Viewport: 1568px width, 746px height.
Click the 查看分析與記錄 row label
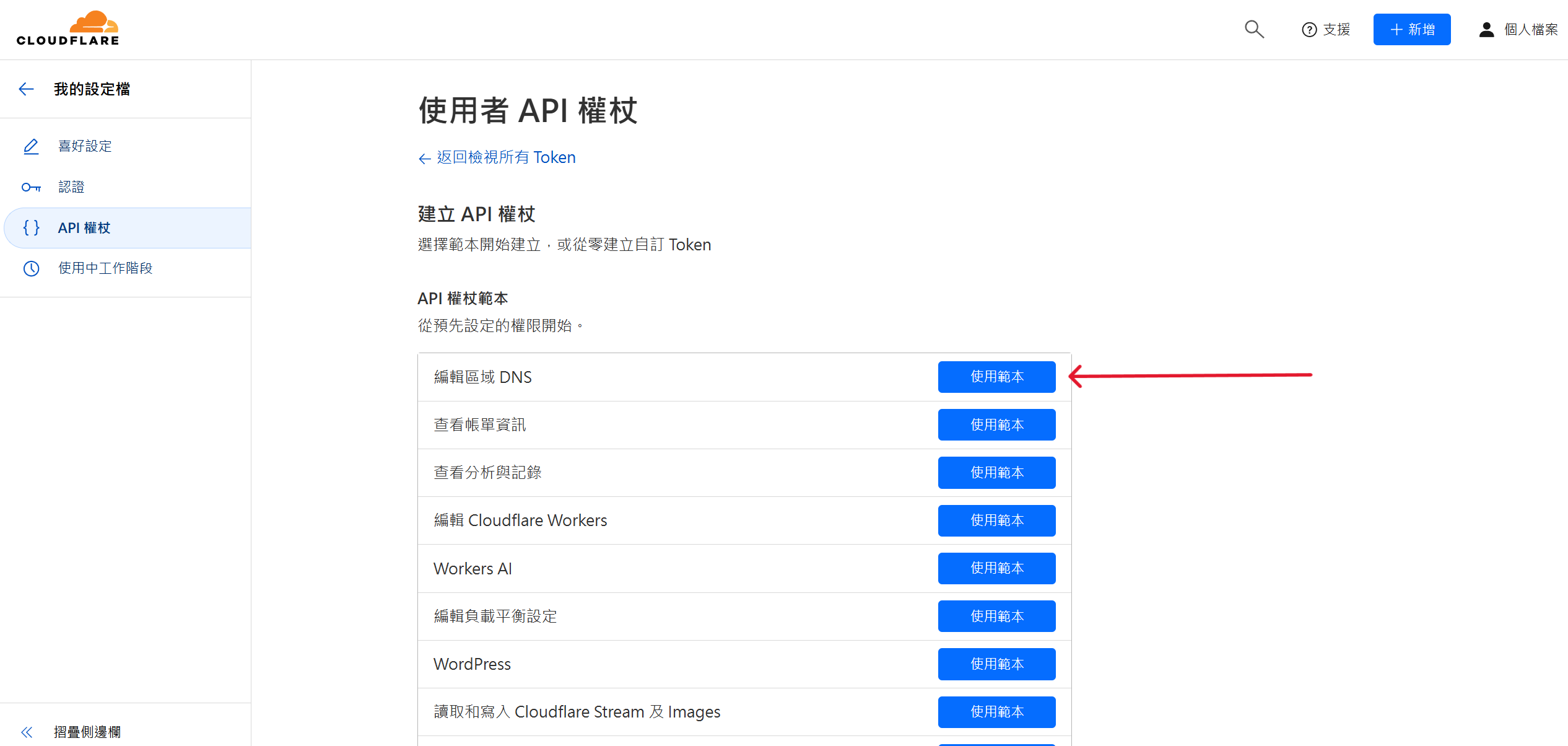487,473
